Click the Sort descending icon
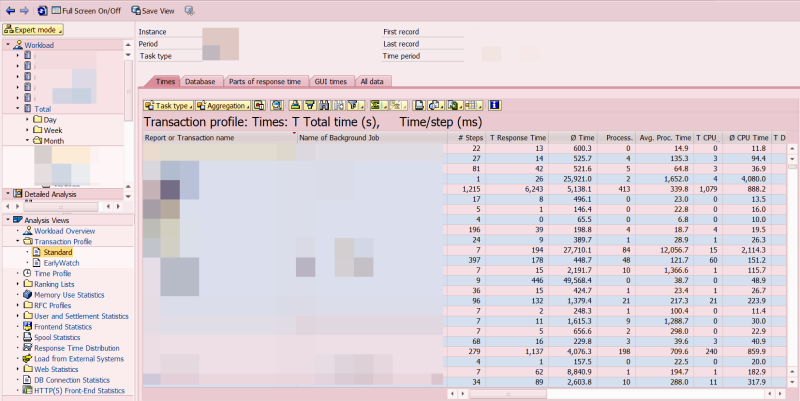This screenshot has width=800, height=401. point(310,106)
